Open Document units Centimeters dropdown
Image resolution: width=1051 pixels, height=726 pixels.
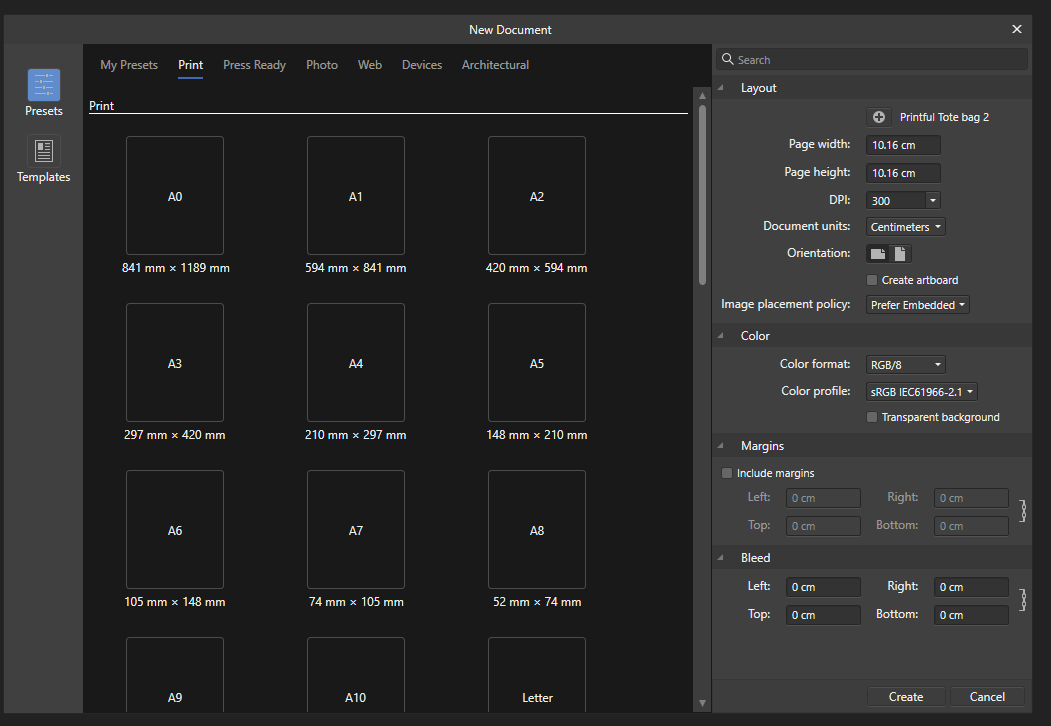pos(906,227)
